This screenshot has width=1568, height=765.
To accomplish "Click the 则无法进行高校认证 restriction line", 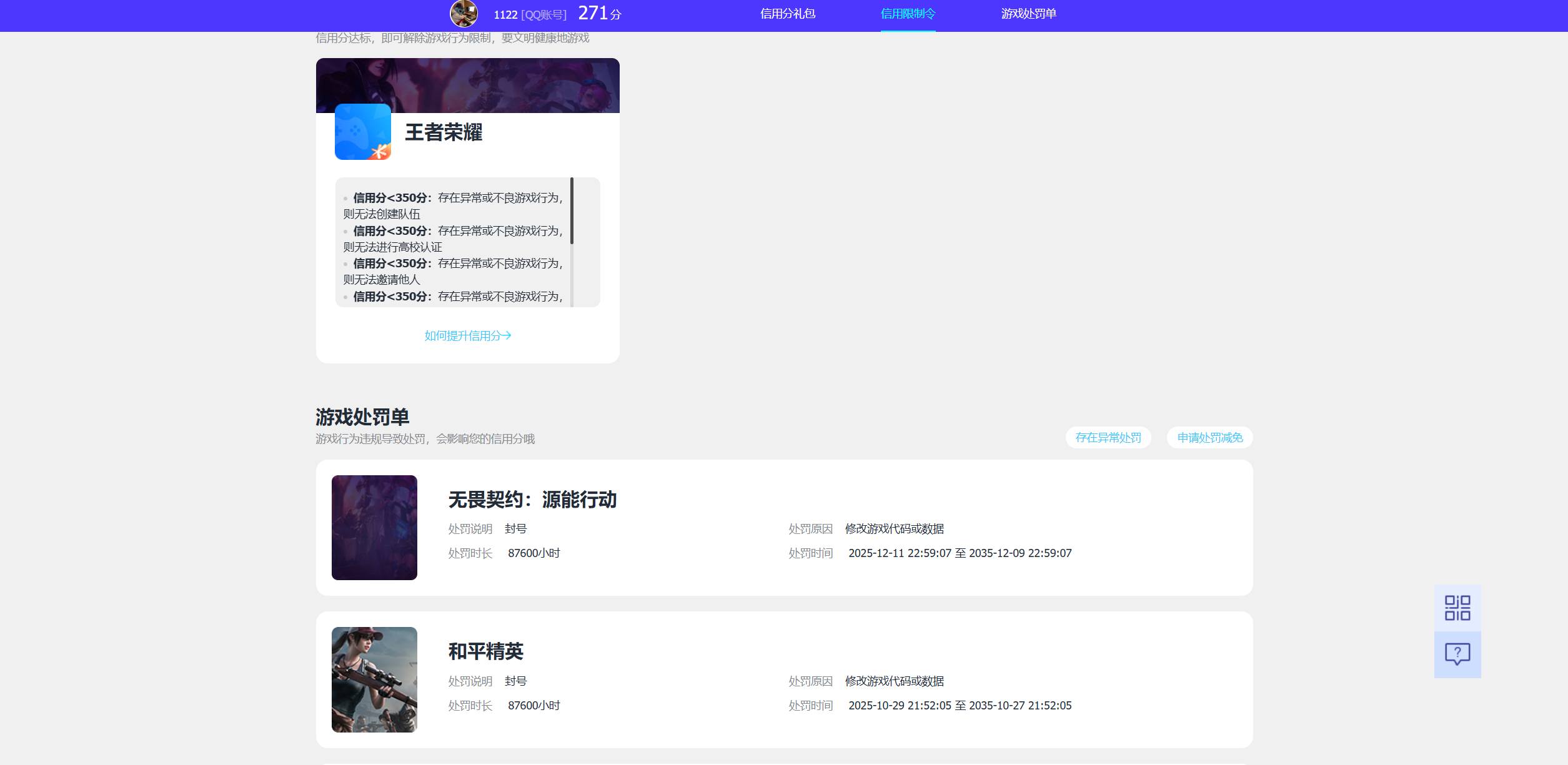I will pos(392,247).
